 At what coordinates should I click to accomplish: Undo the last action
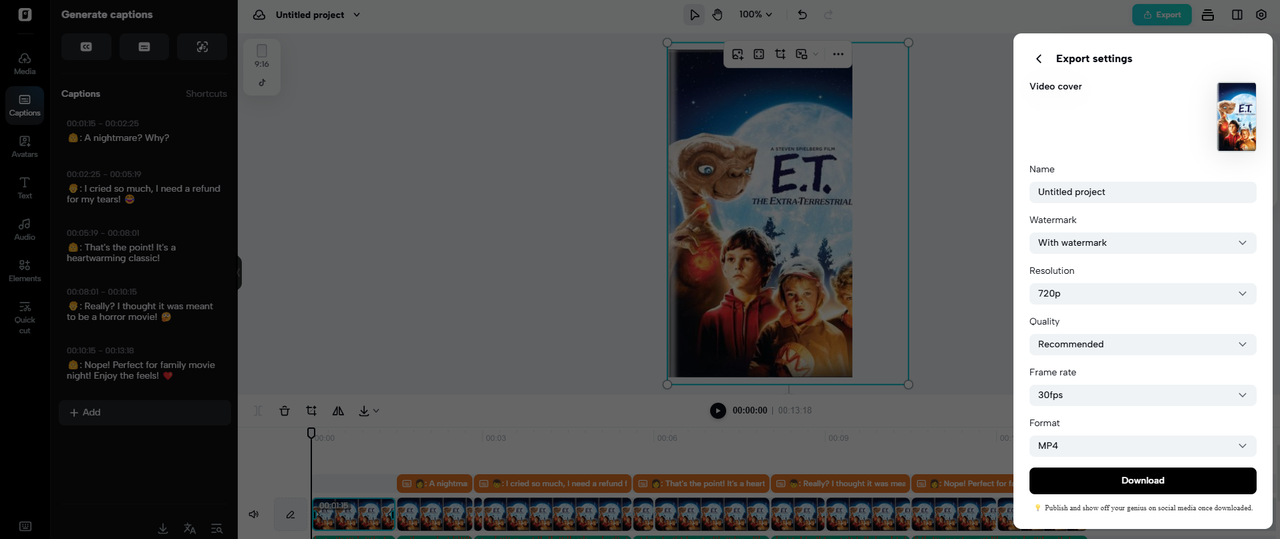pos(801,15)
